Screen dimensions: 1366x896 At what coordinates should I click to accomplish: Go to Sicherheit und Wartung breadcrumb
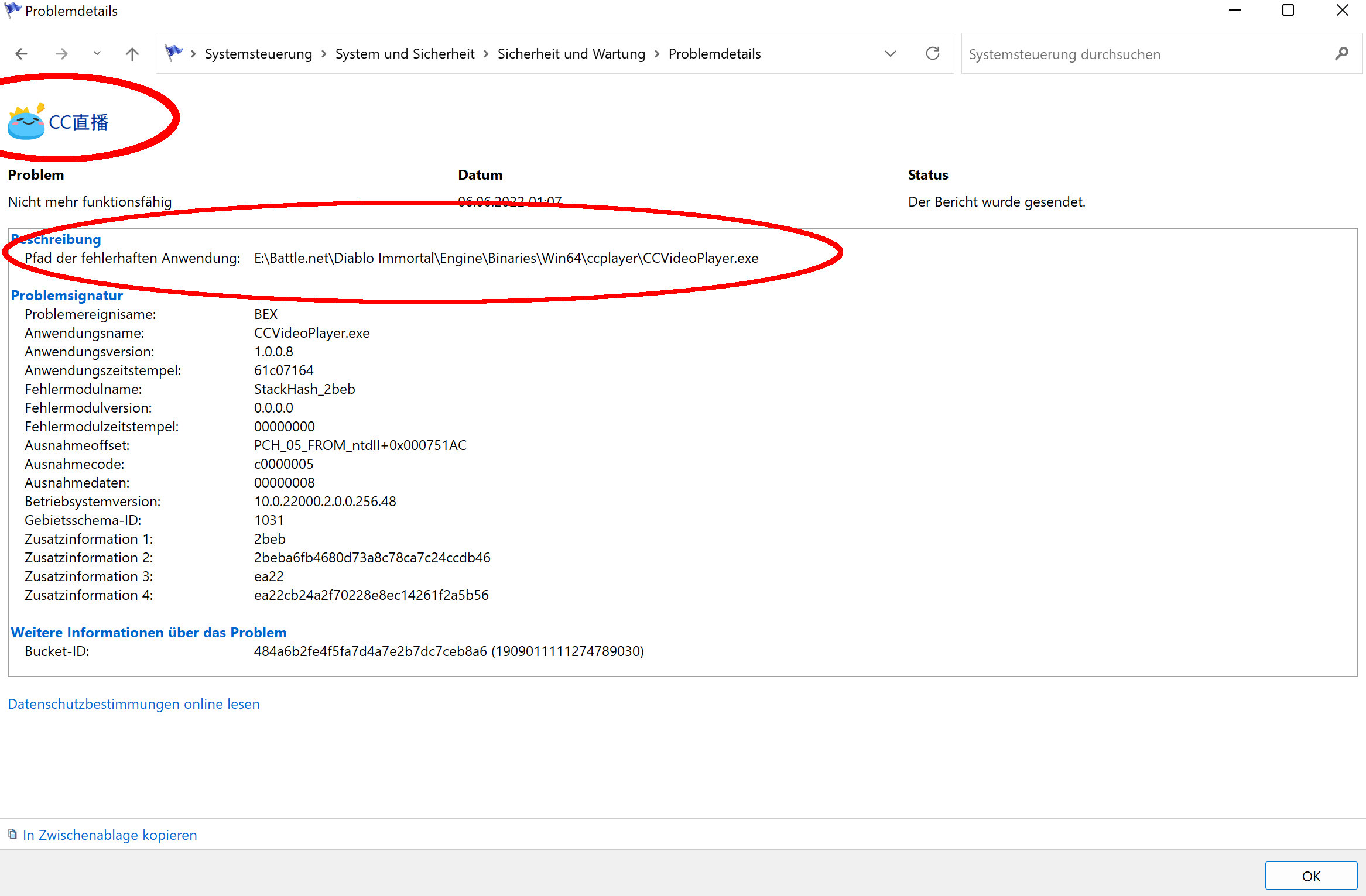[x=571, y=54]
